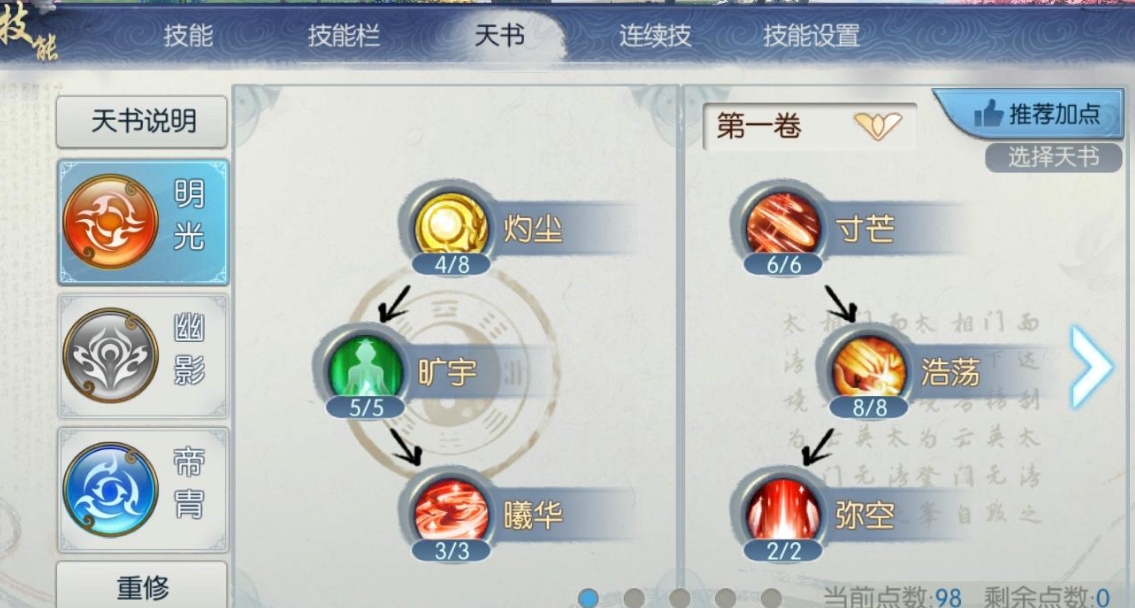Choose the 帝青 blue emblem category

tap(143, 489)
